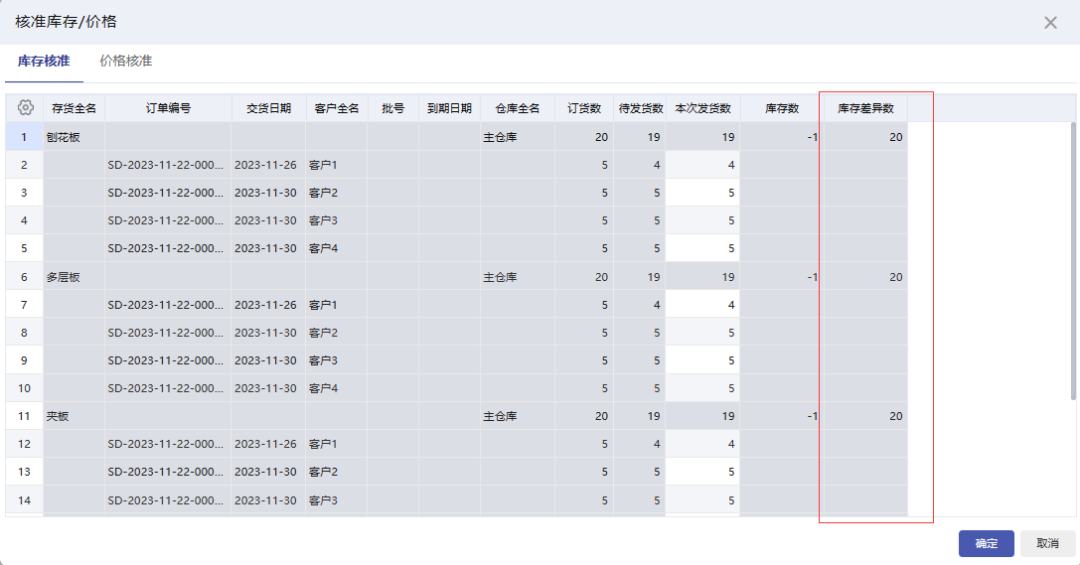Select the 库存核准 tab
The height and width of the screenshot is (565, 1080).
pyautogui.click(x=43, y=61)
